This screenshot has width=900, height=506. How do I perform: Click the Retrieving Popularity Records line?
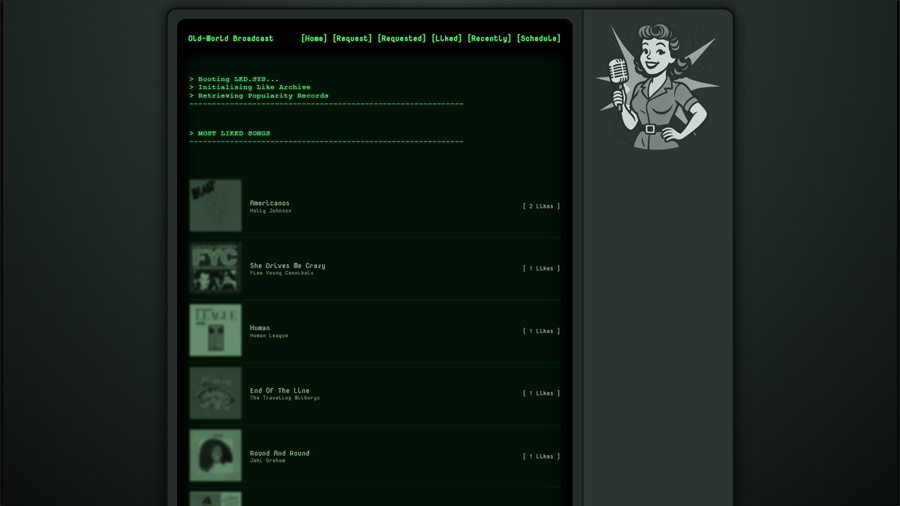(x=259, y=96)
